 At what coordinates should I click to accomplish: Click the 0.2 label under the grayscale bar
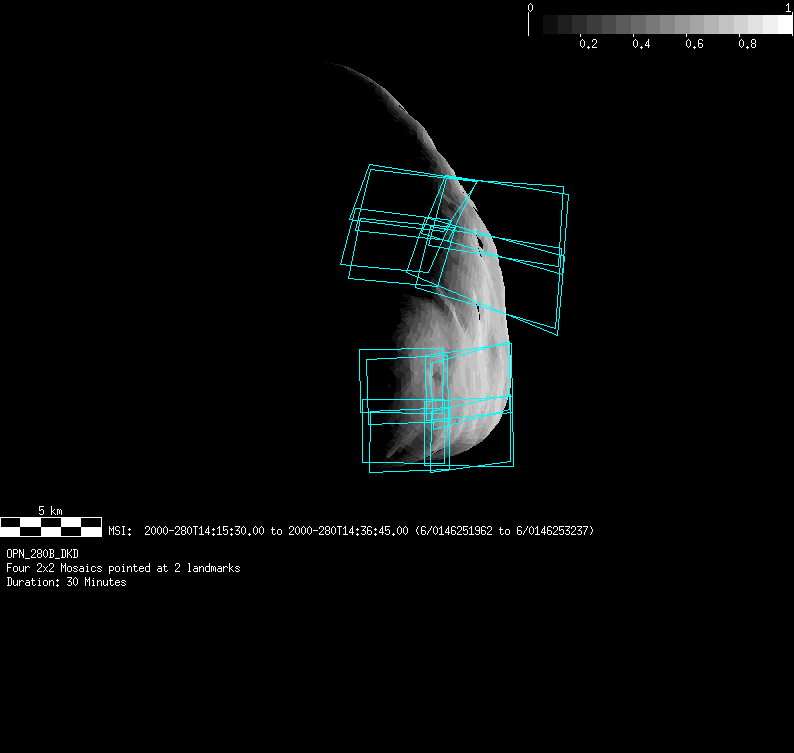click(588, 45)
